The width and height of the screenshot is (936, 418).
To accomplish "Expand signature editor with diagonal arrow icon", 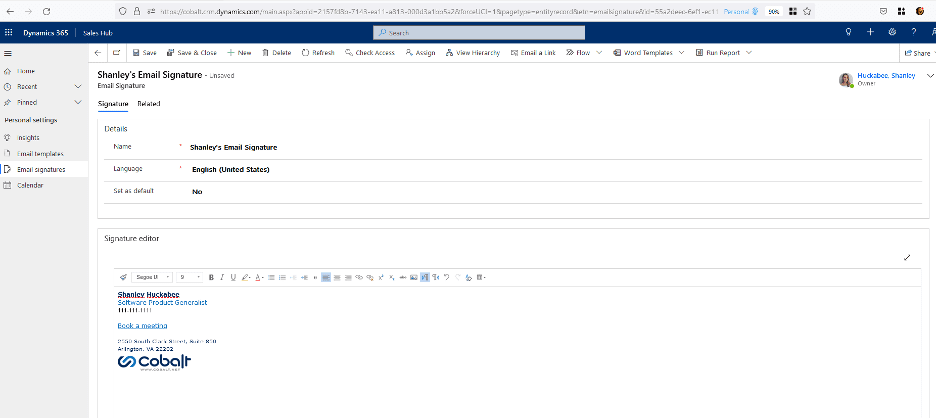I will pos(907,258).
